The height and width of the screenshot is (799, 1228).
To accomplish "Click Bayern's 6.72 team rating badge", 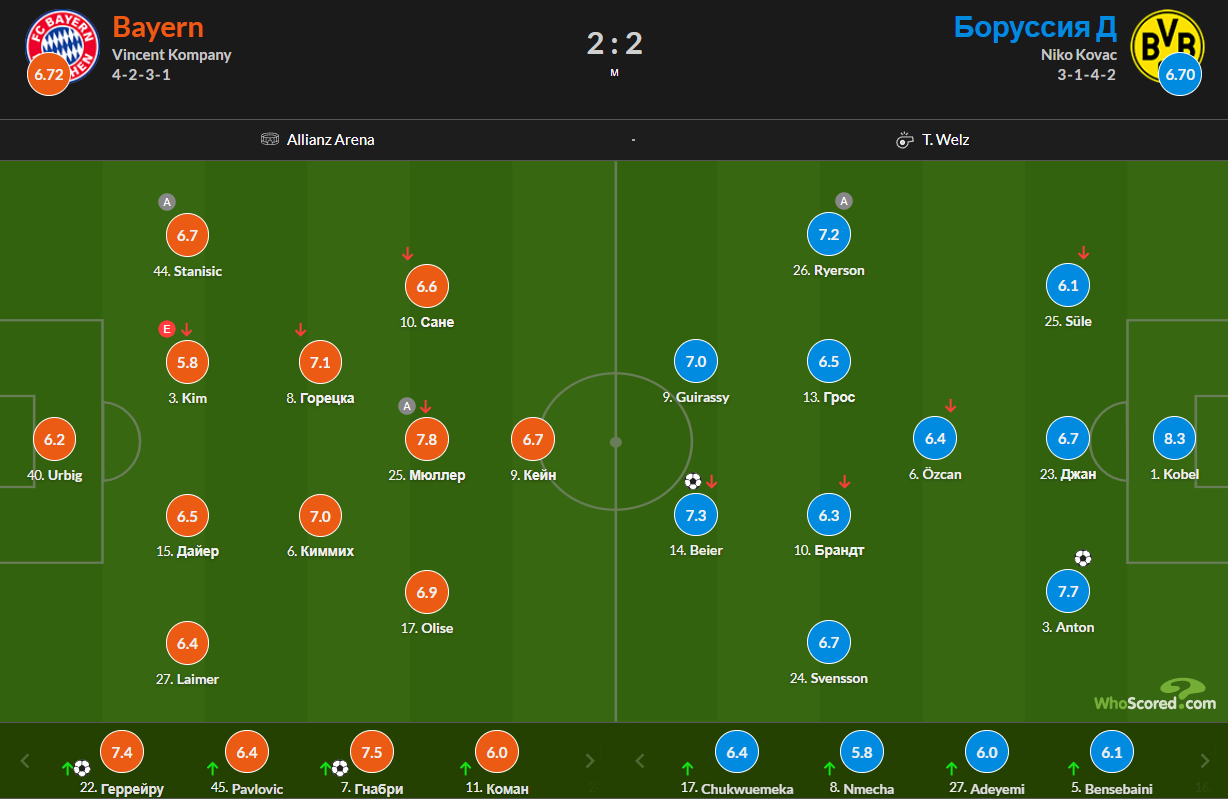I will coord(48,76).
